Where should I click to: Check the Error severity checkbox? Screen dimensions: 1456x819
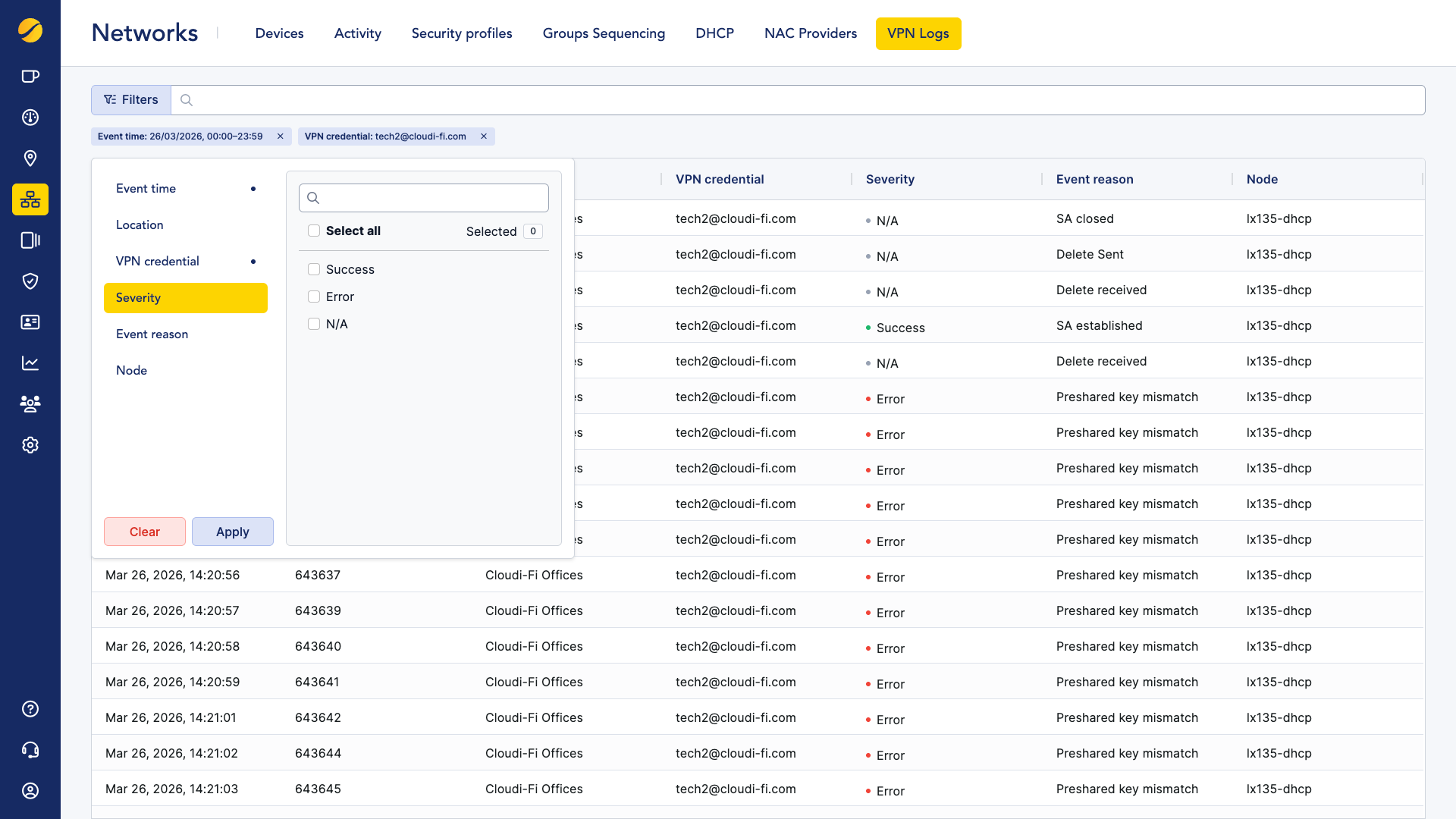tap(314, 297)
